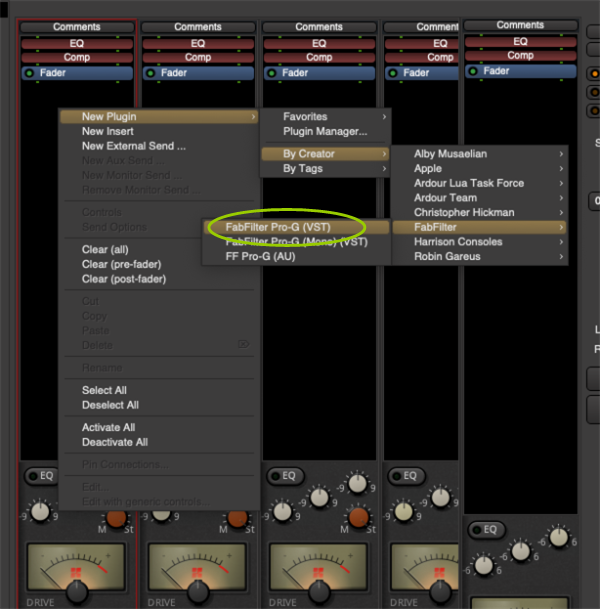
Task: Click orange M–St width knob on second strip
Action: 237,518
